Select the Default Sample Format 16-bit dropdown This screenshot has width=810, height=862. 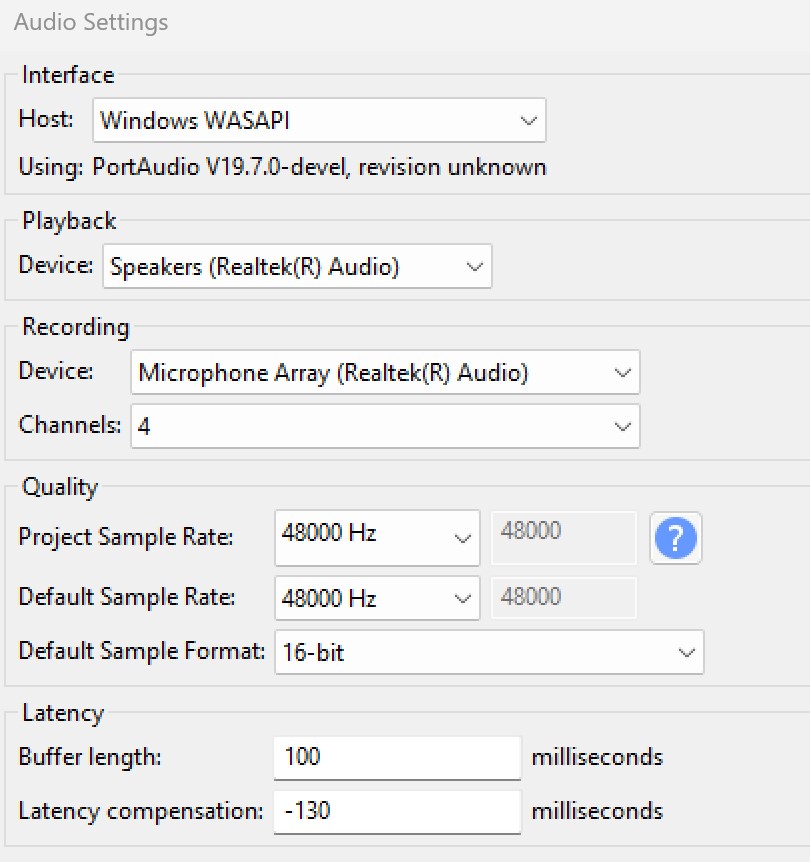(x=488, y=652)
